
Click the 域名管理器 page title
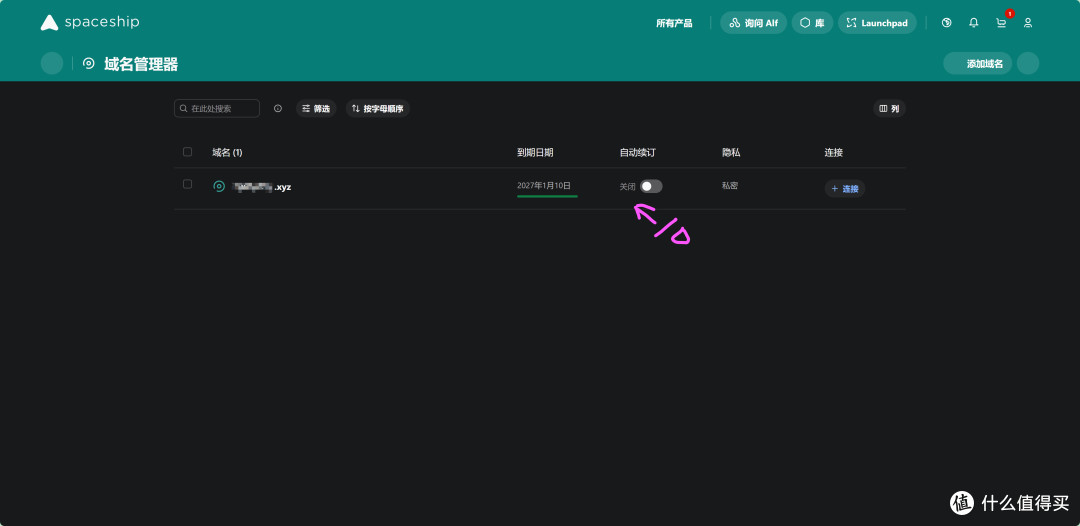pos(141,64)
